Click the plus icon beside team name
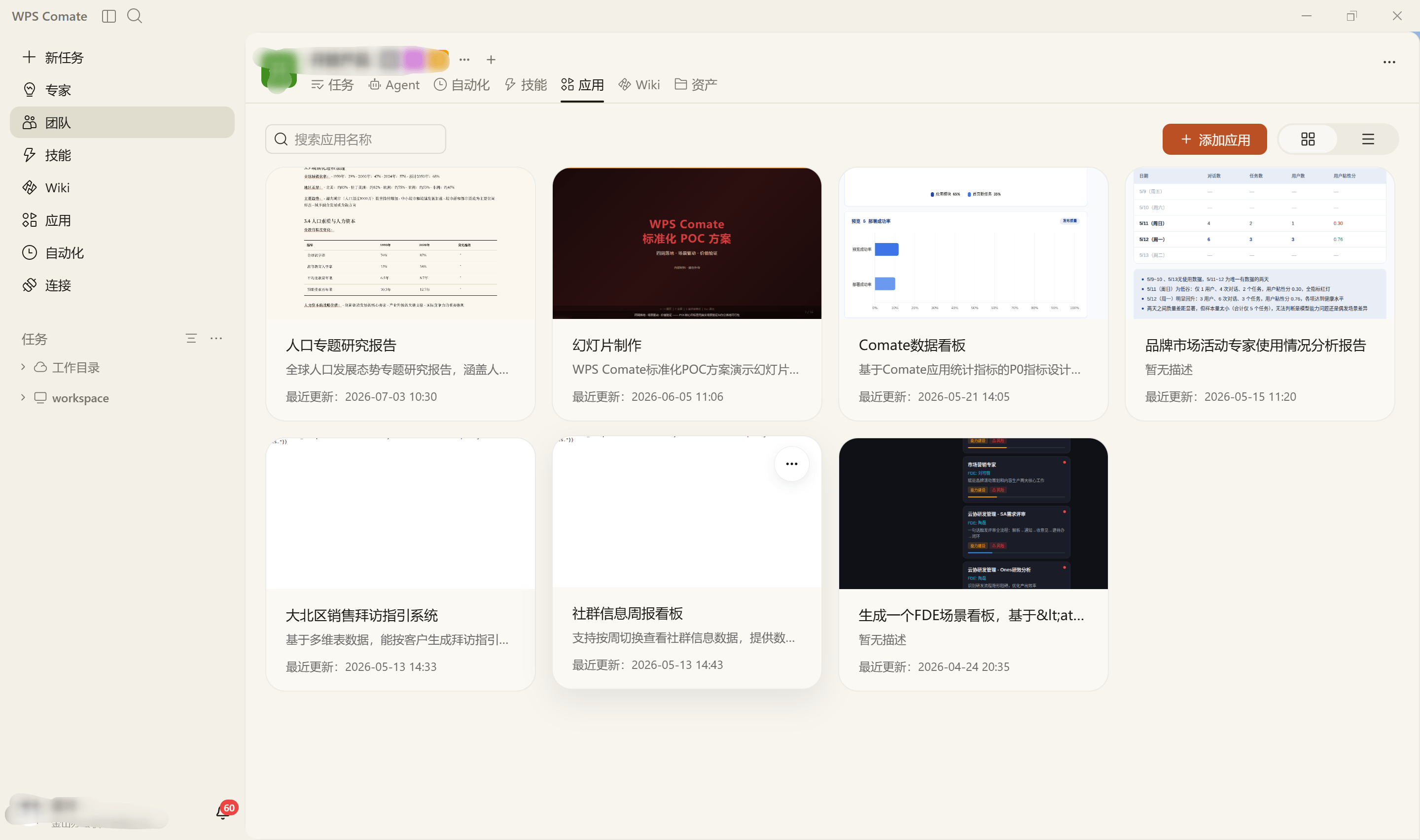 coord(491,60)
